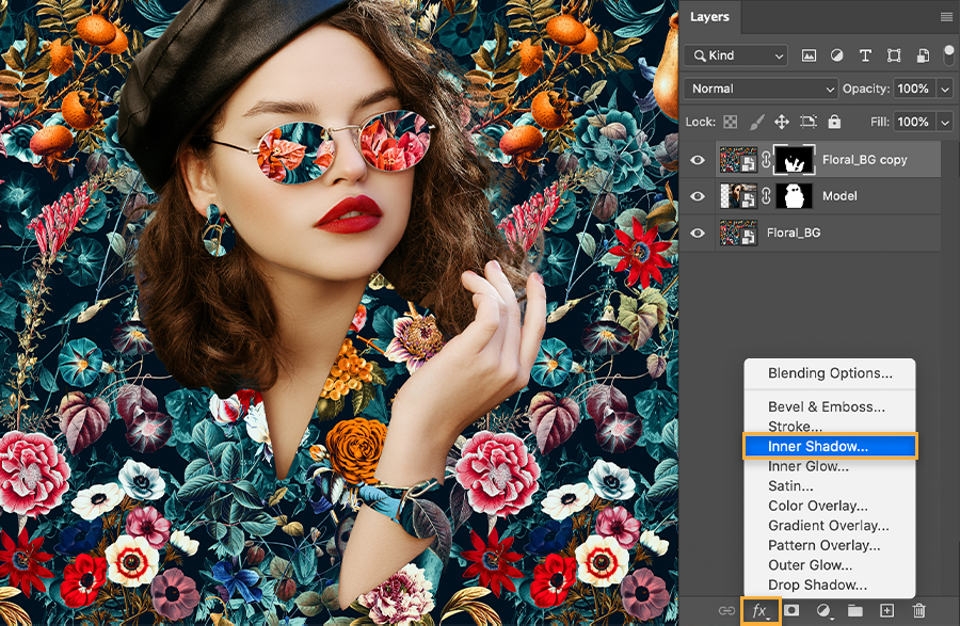Screen dimensions: 960x626
Task: Hide the Floral_BG copy layer
Action: click(698, 160)
